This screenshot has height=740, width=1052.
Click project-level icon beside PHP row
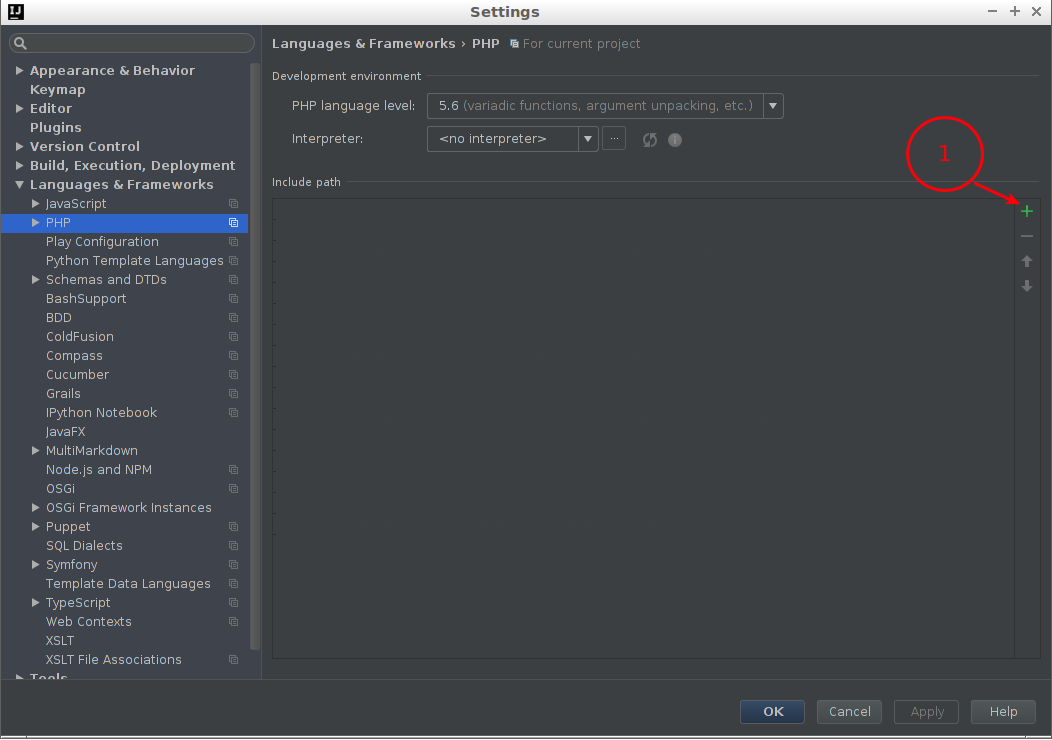(x=233, y=222)
